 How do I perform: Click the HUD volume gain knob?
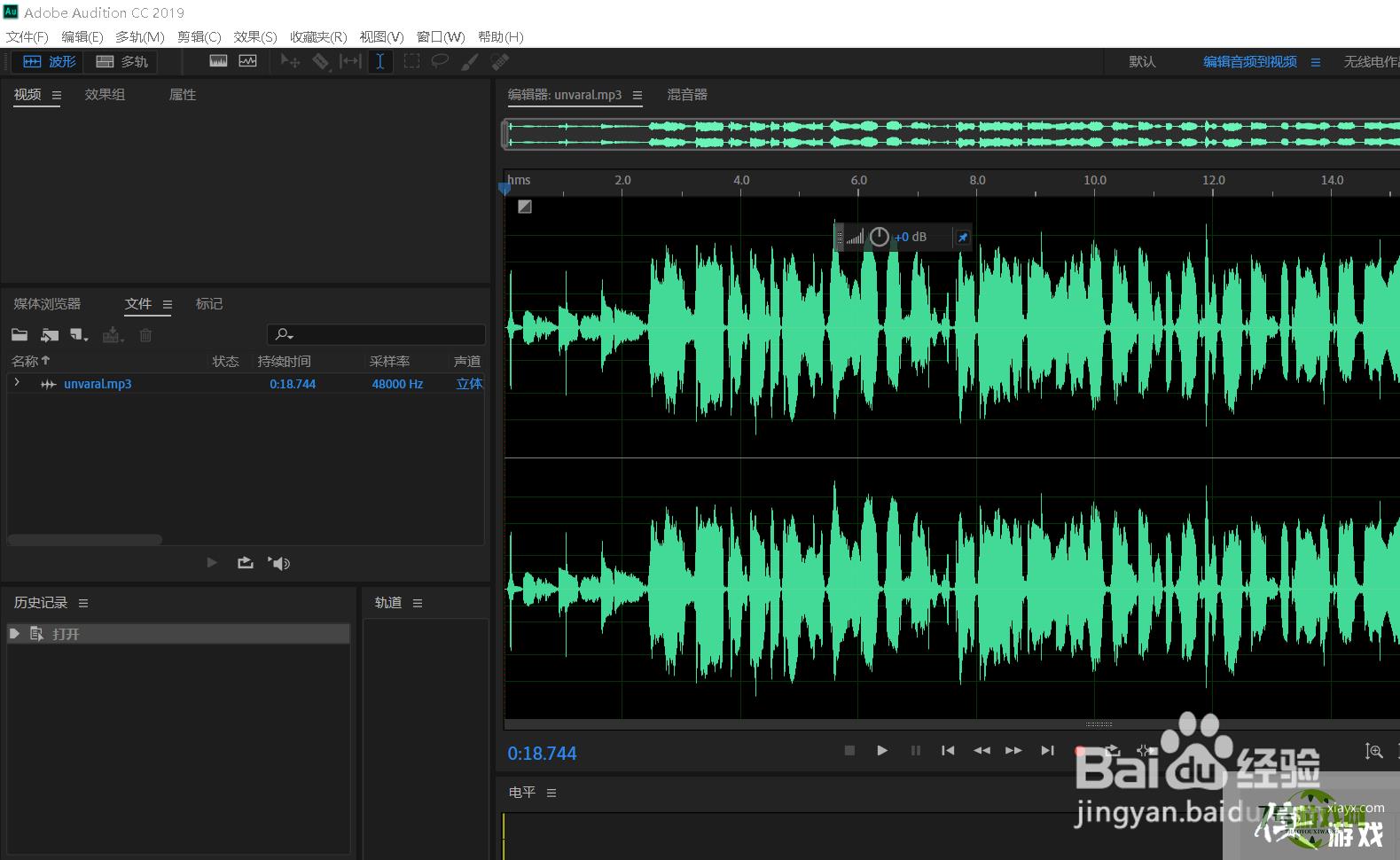click(879, 237)
